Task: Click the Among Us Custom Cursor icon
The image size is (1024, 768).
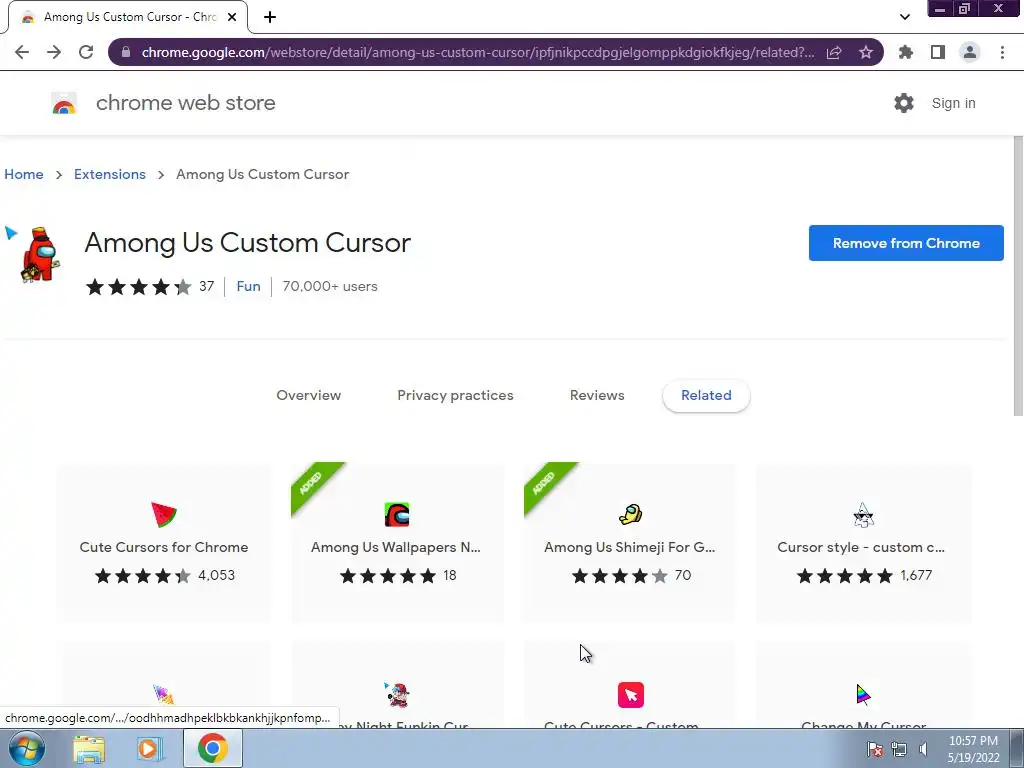Action: (x=33, y=255)
